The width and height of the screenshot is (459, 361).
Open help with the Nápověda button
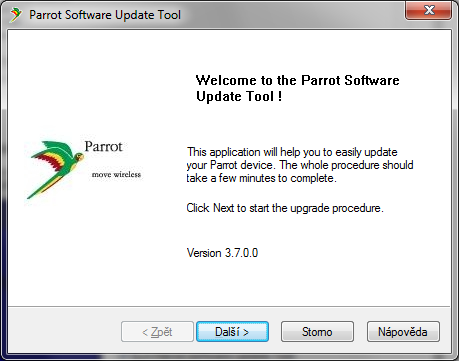pyautogui.click(x=403, y=331)
